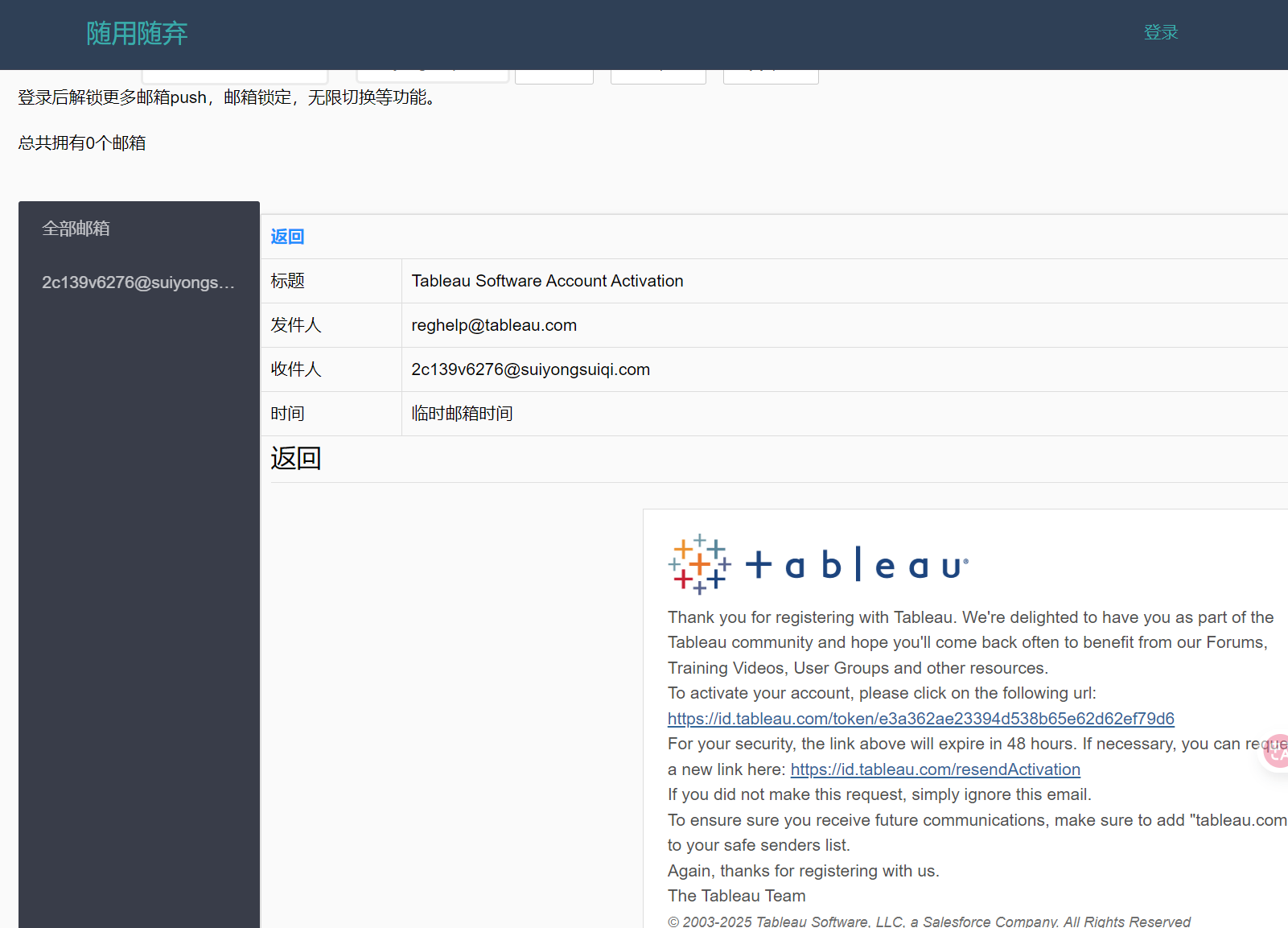Open the 登录 login link
Screen dimensions: 1288x928
tap(1161, 32)
